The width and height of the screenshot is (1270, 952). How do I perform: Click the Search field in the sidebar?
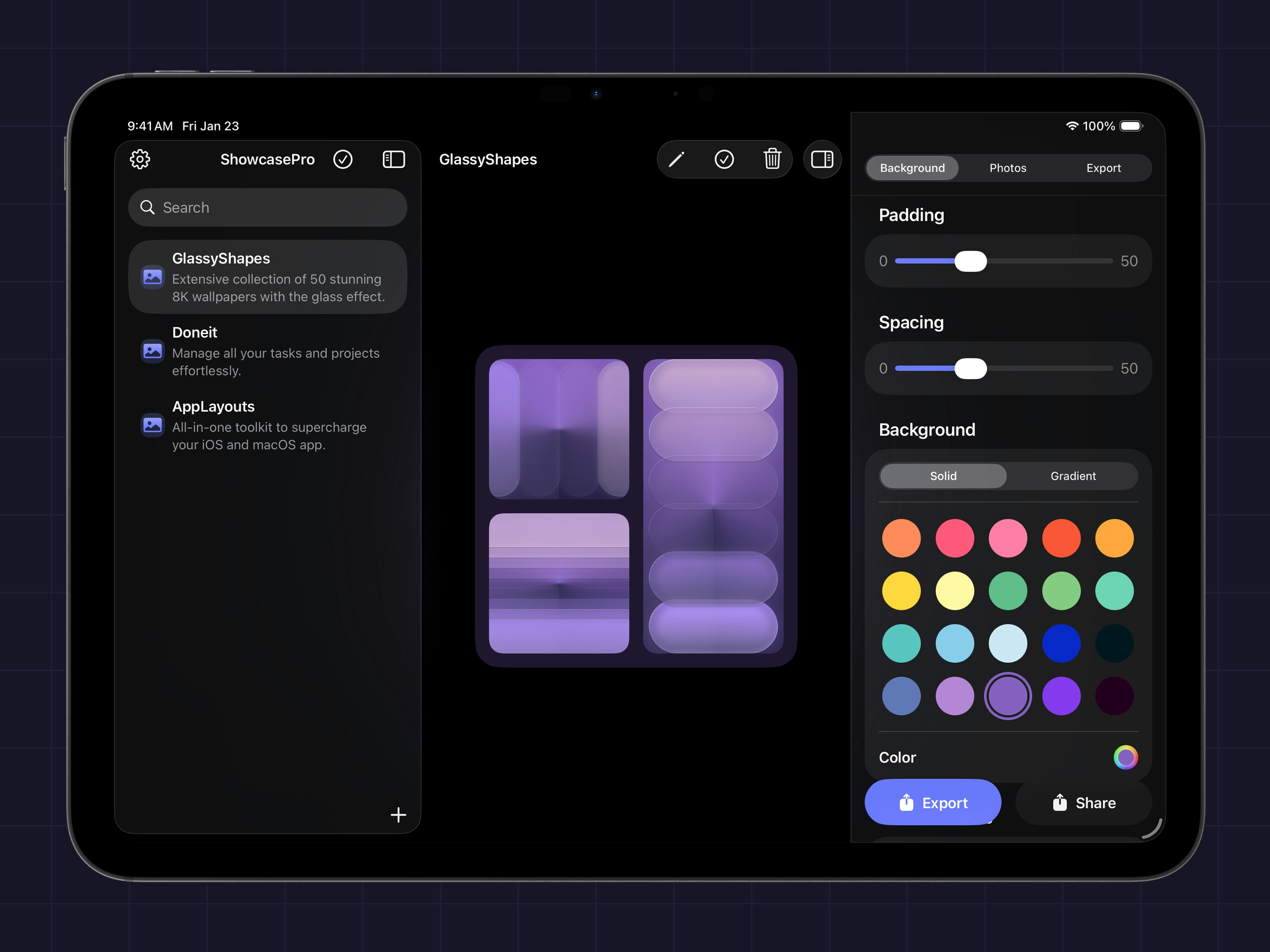point(267,207)
